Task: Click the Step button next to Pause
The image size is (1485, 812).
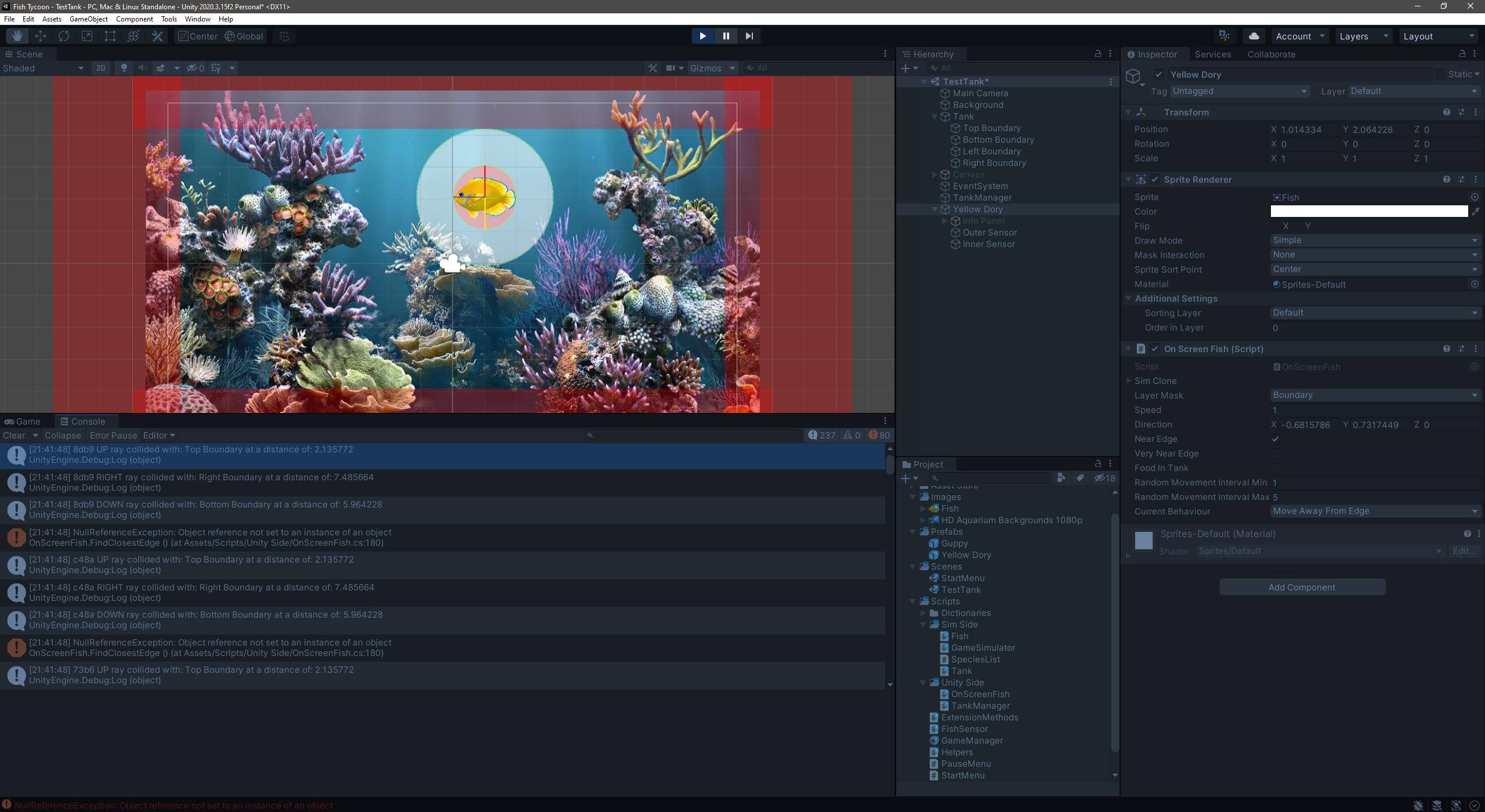Action: click(x=749, y=36)
